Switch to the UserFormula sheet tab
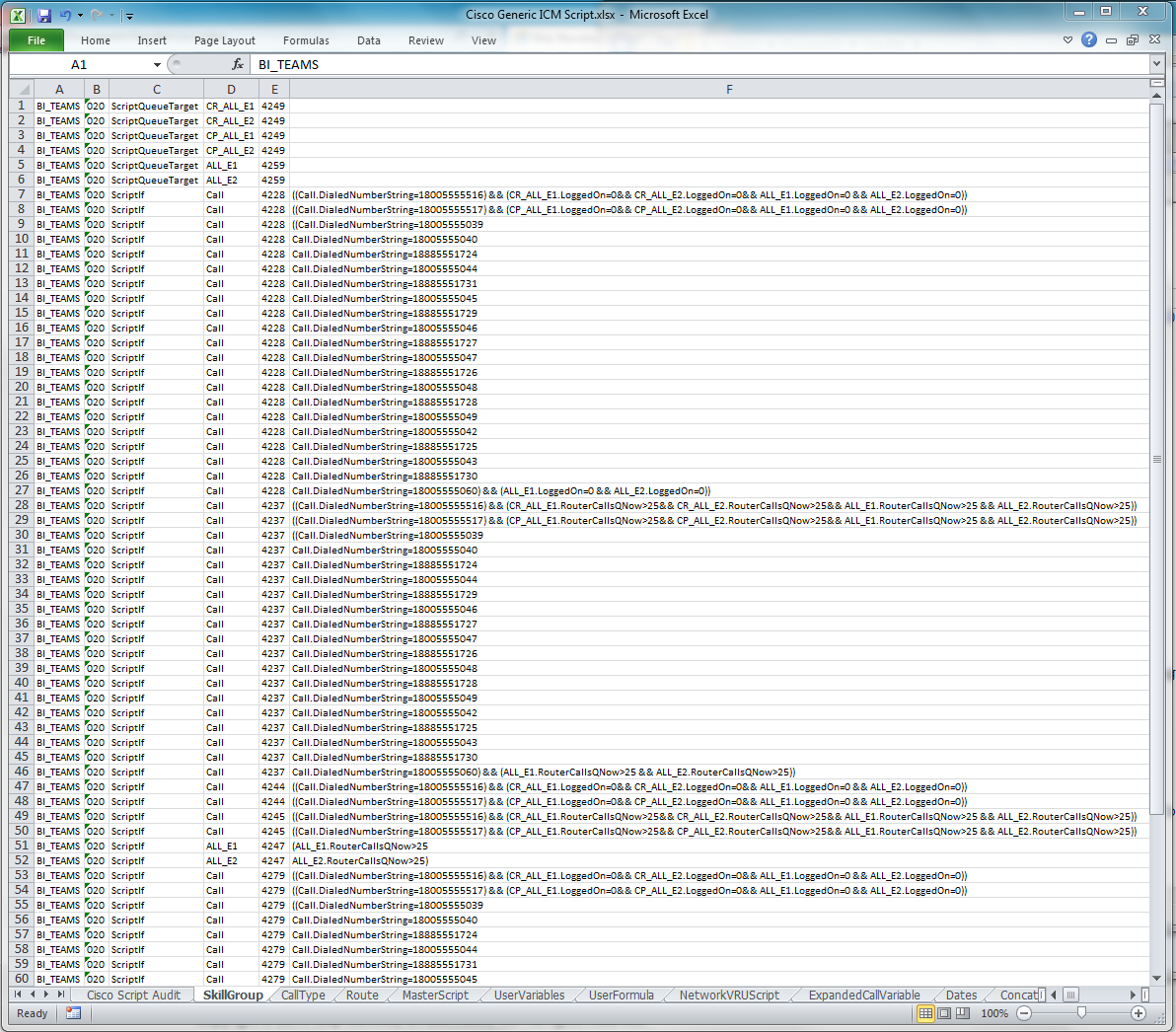This screenshot has height=1032, width=1176. click(x=621, y=995)
